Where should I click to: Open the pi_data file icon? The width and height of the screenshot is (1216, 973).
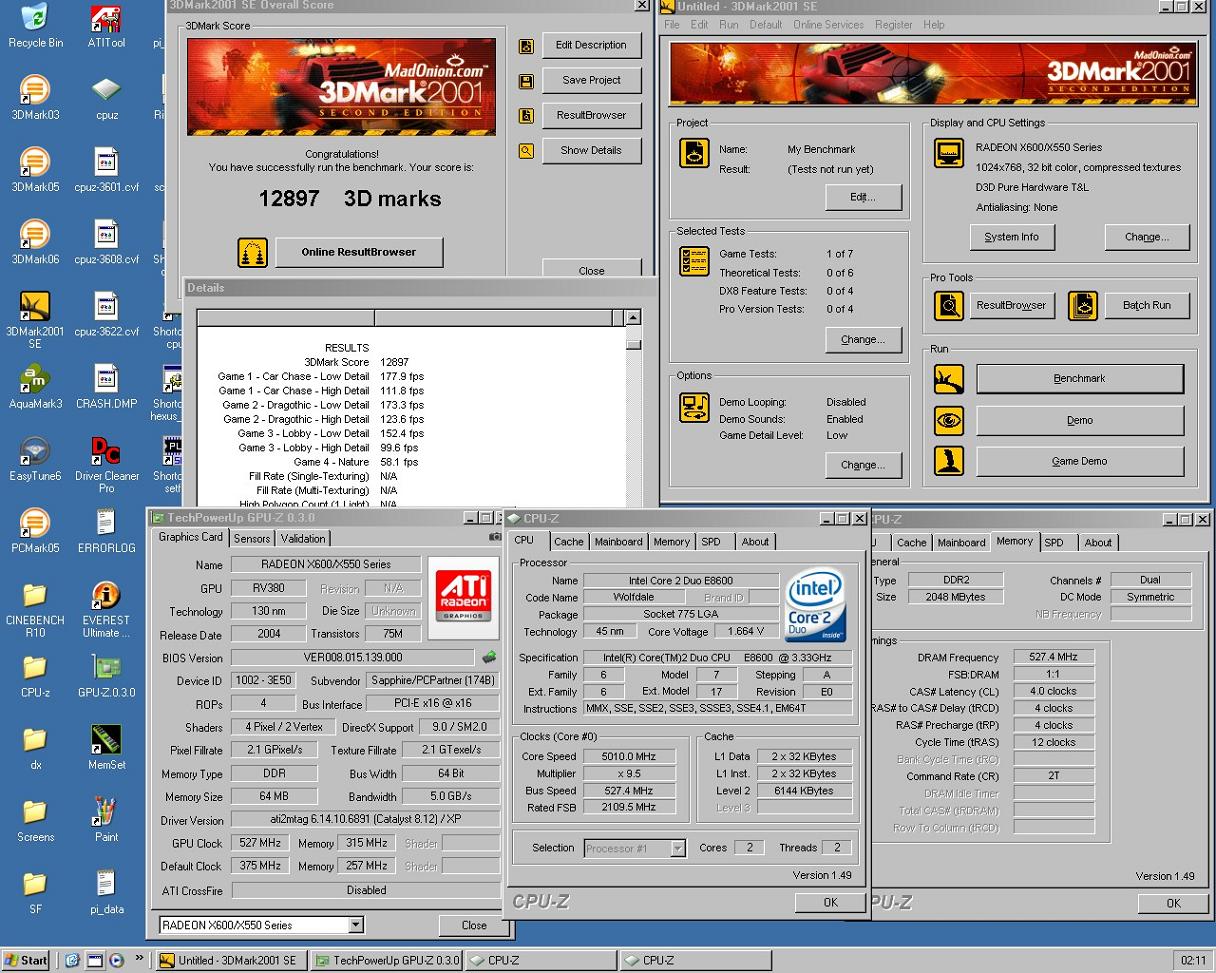[106, 891]
